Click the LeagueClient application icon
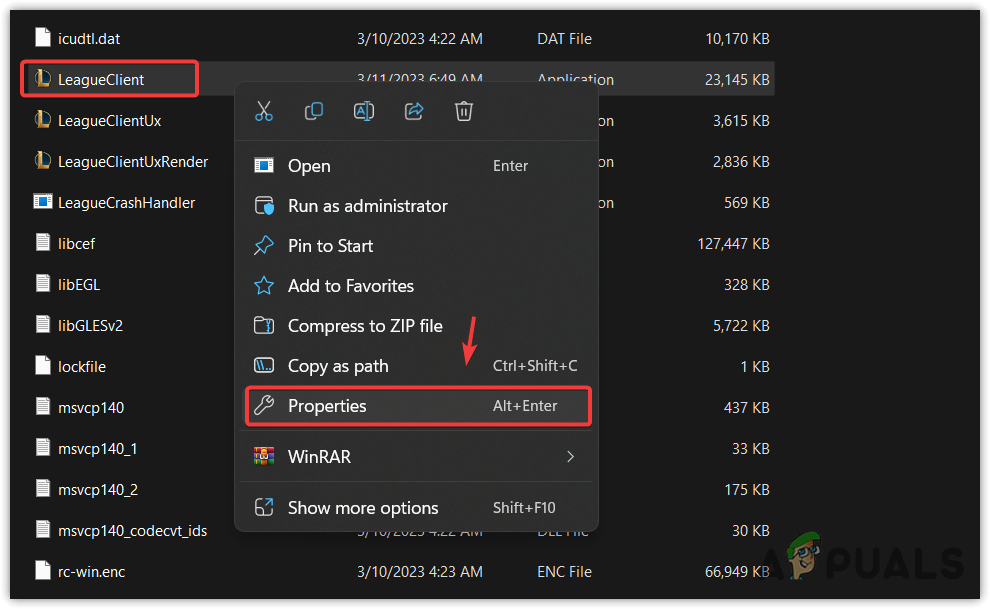 (x=42, y=79)
